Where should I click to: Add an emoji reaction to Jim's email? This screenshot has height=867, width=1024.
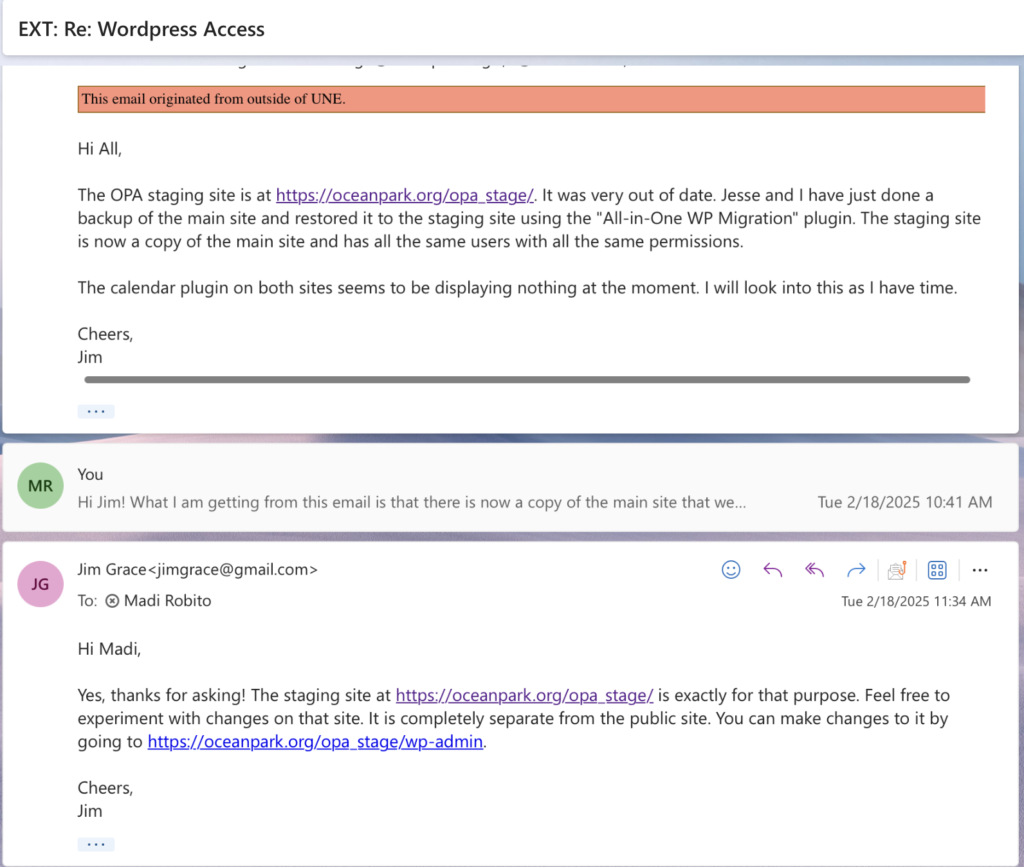pos(731,570)
